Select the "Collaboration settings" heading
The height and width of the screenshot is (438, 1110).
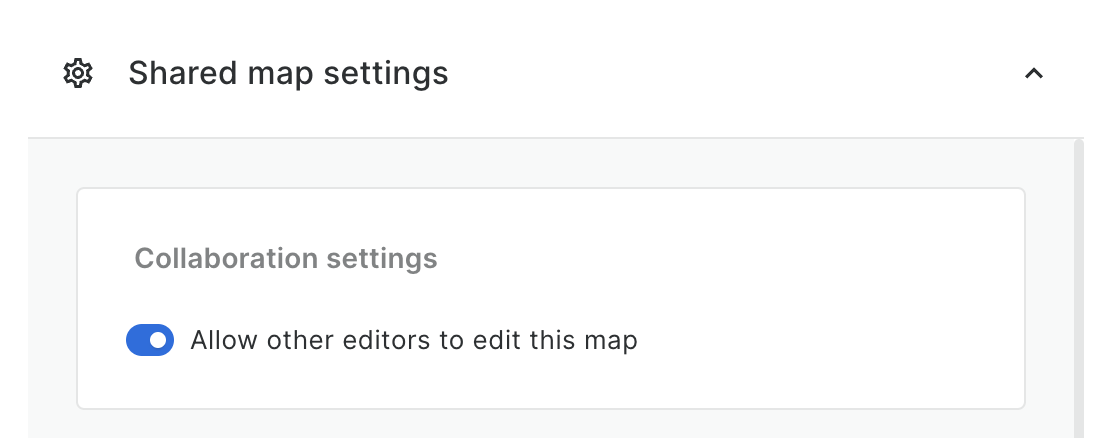click(x=286, y=258)
